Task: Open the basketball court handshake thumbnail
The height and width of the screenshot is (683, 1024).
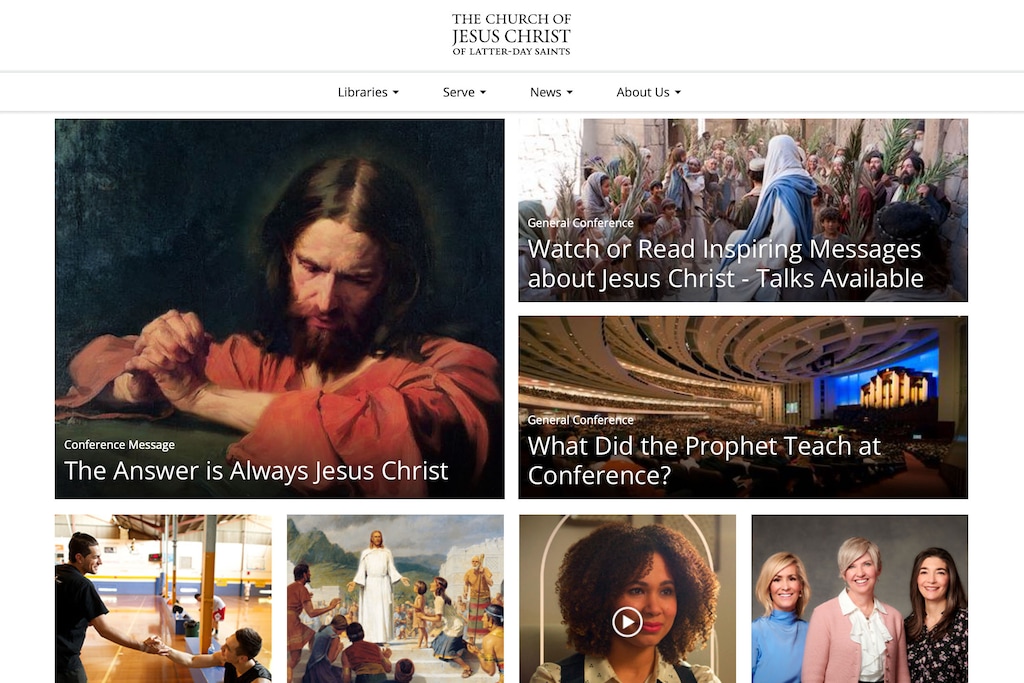Action: (x=163, y=599)
